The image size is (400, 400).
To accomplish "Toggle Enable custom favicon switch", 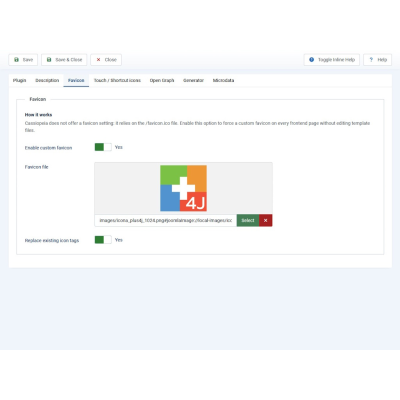I will [x=103, y=147].
